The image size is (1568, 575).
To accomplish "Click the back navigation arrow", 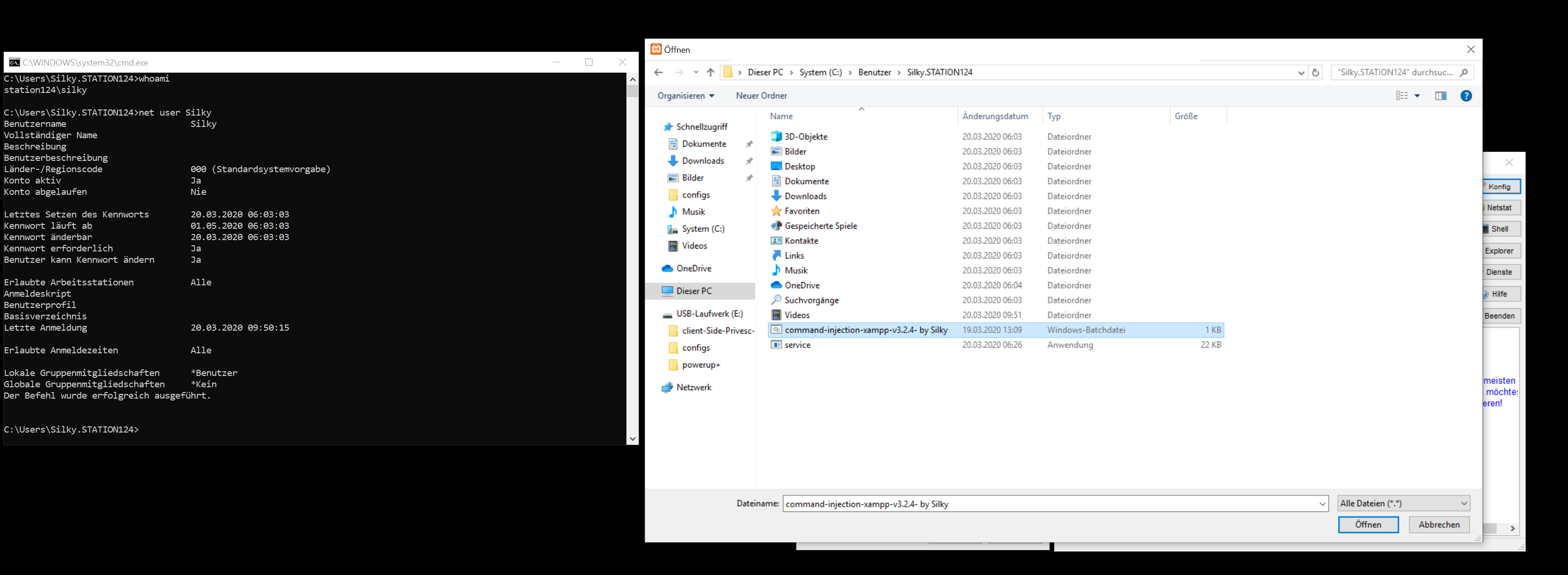I will point(658,73).
